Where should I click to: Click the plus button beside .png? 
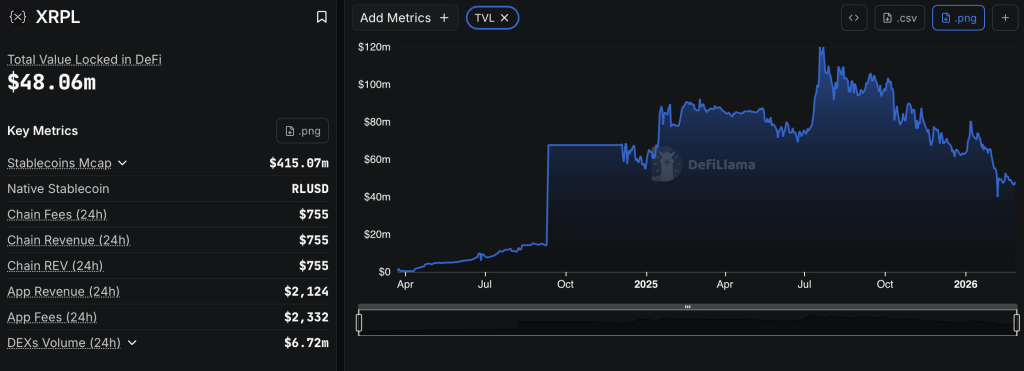coord(1005,18)
